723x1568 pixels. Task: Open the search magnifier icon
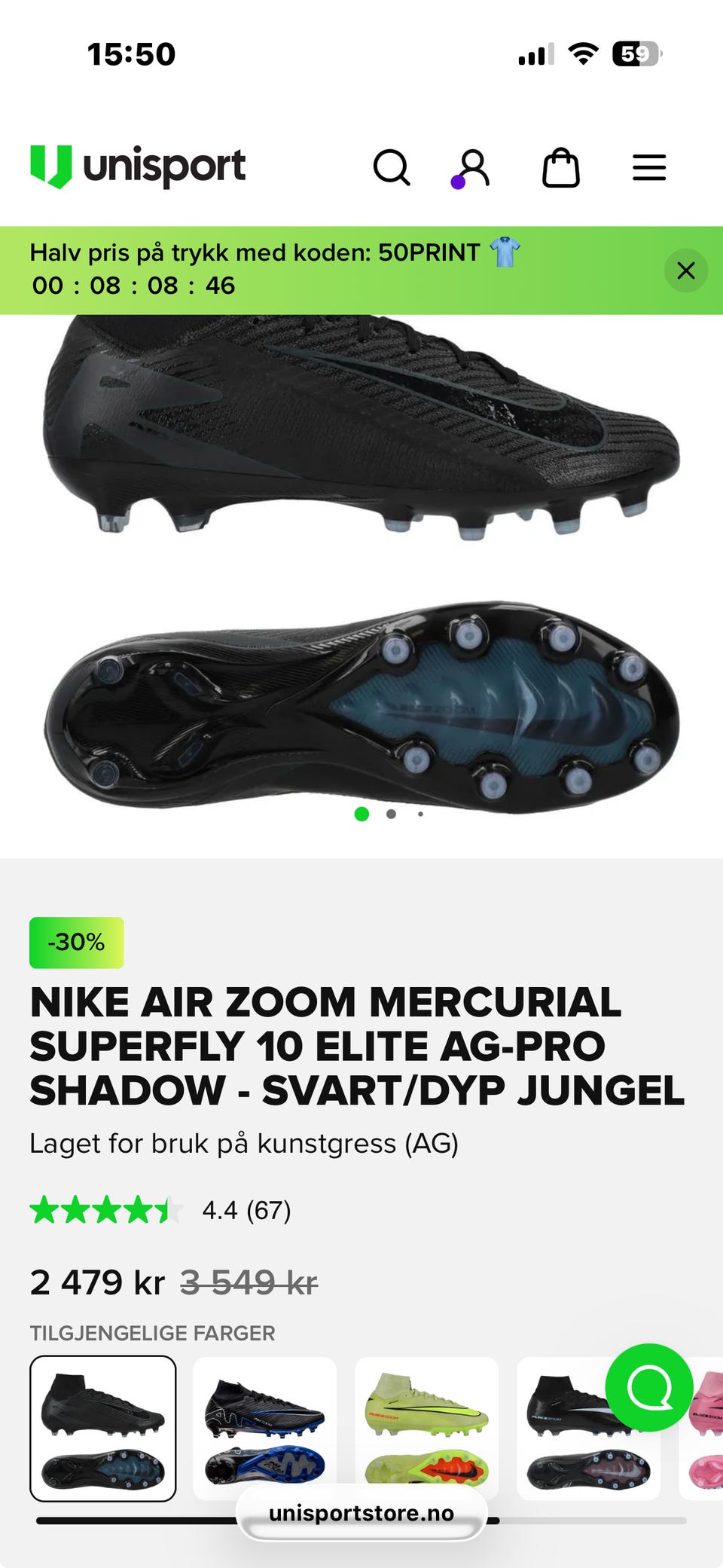[392, 167]
